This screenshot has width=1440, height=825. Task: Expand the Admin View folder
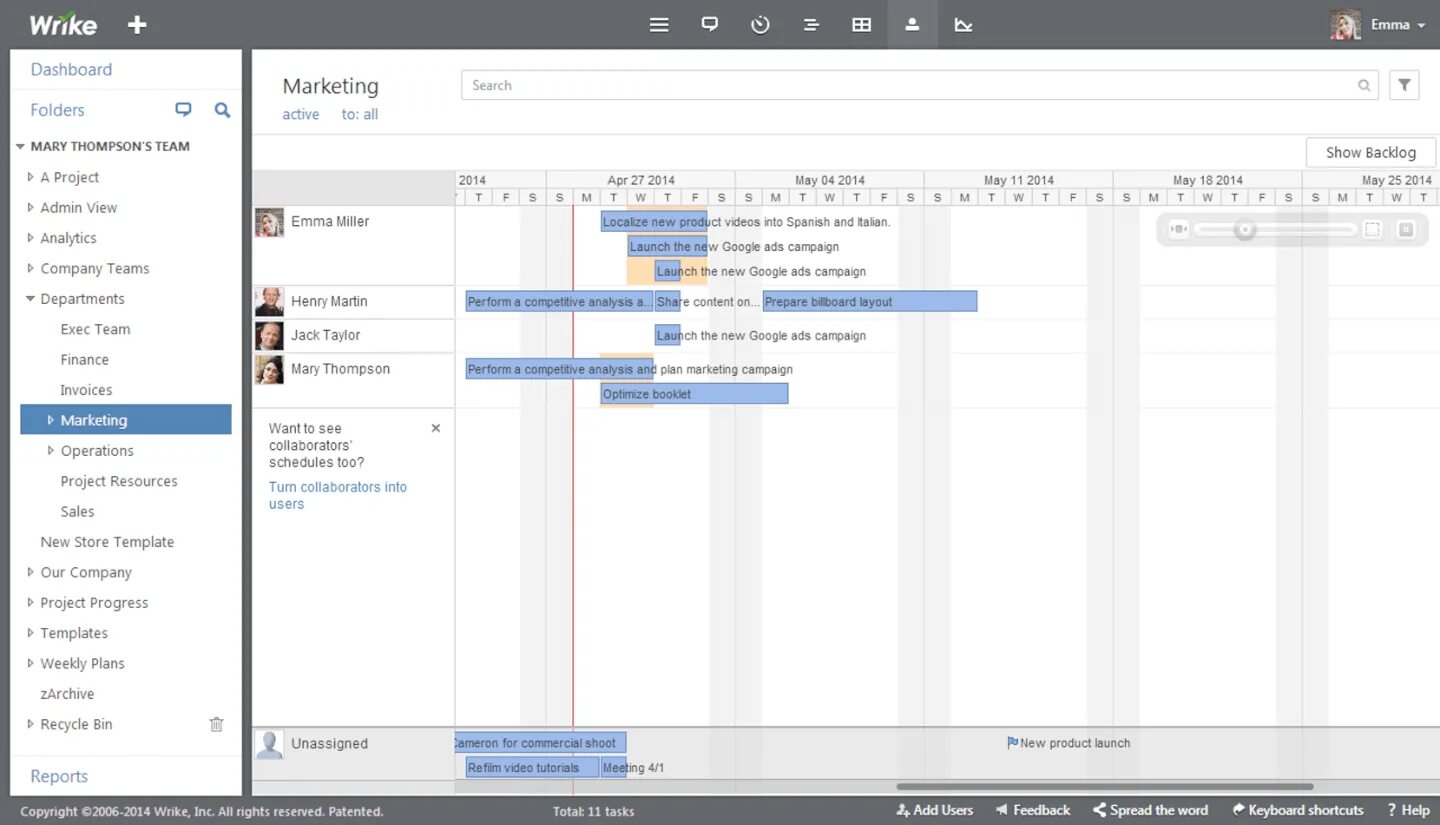point(30,208)
